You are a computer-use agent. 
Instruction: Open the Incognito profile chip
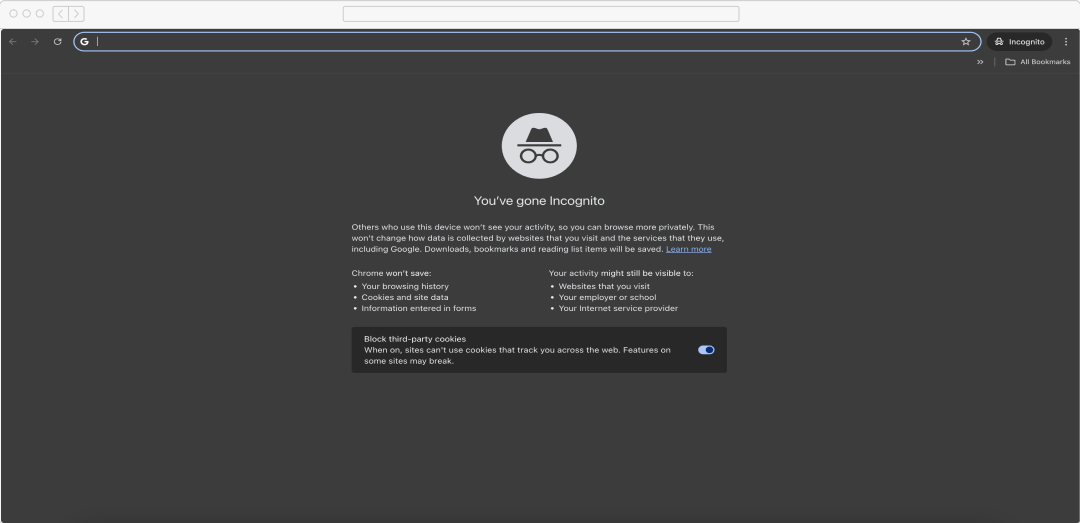click(x=1019, y=41)
